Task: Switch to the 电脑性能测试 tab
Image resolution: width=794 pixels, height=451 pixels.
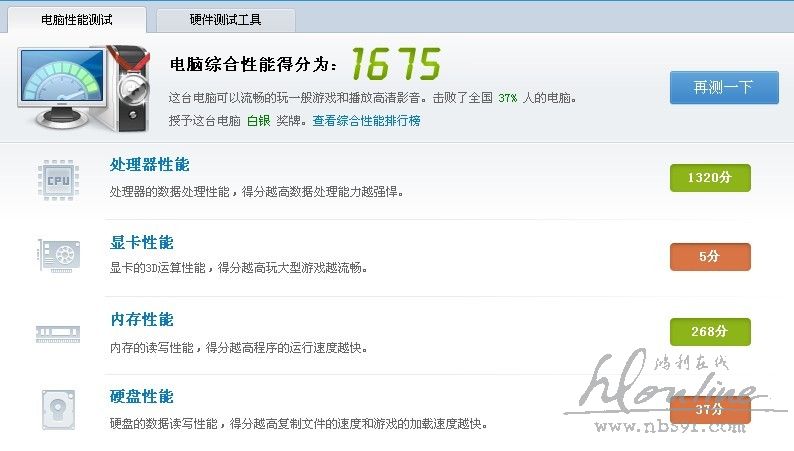Action: pos(77,20)
